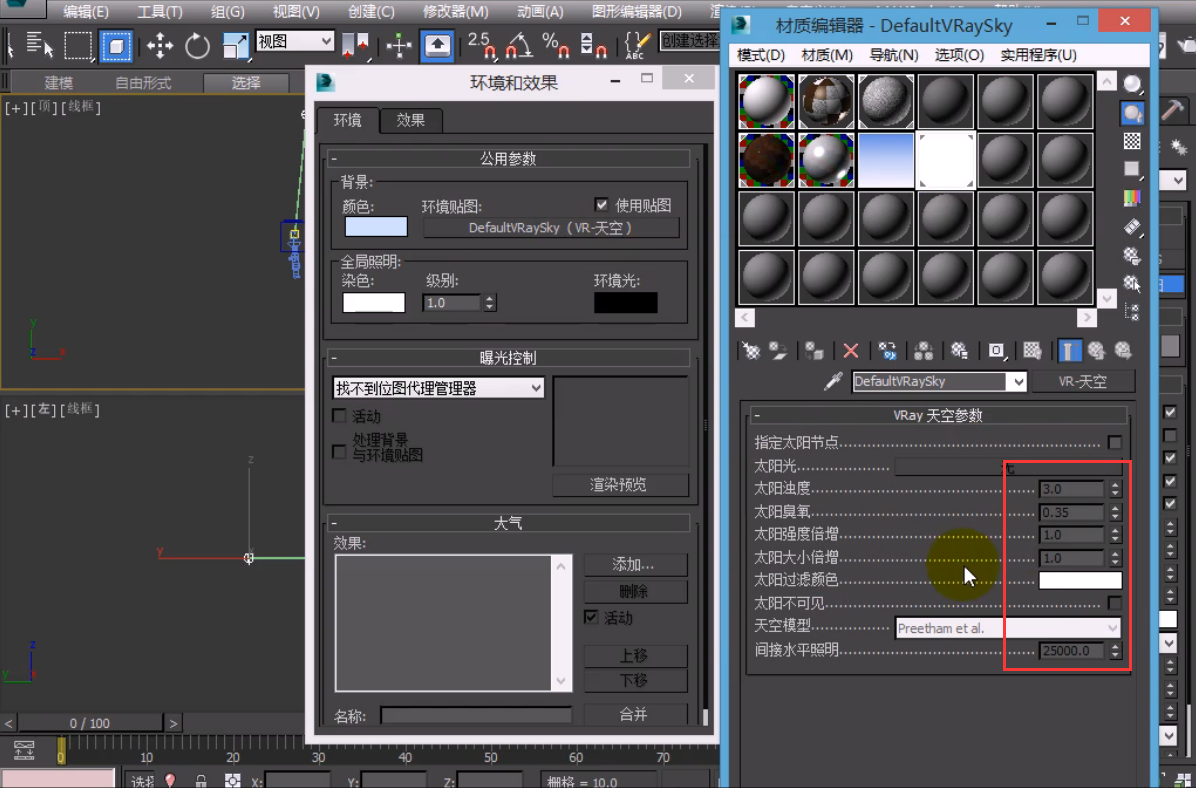Expand the exposure control type dropdown
Screen dimensions: 1196x788
coord(438,388)
